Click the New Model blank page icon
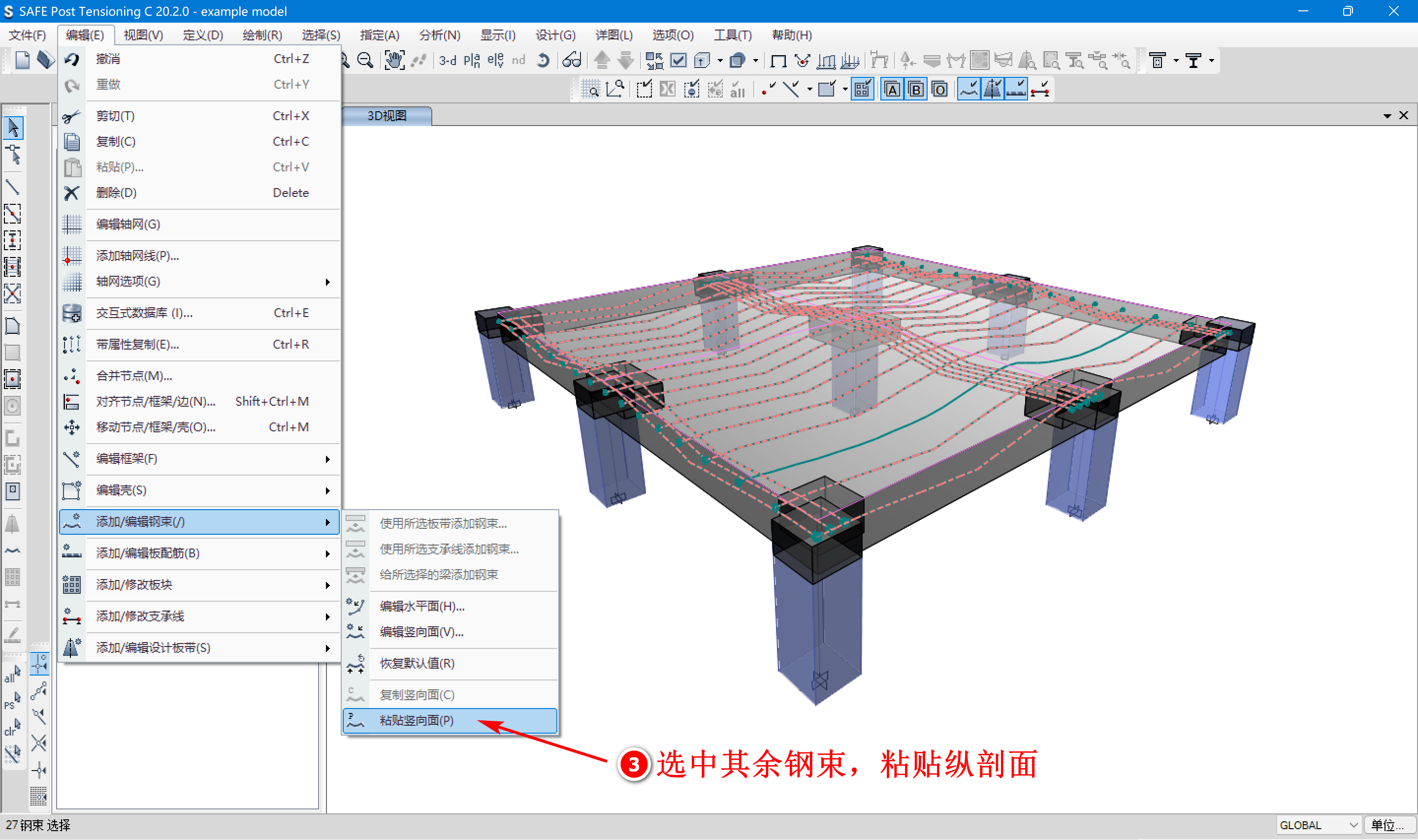The image size is (1418, 840). click(23, 60)
